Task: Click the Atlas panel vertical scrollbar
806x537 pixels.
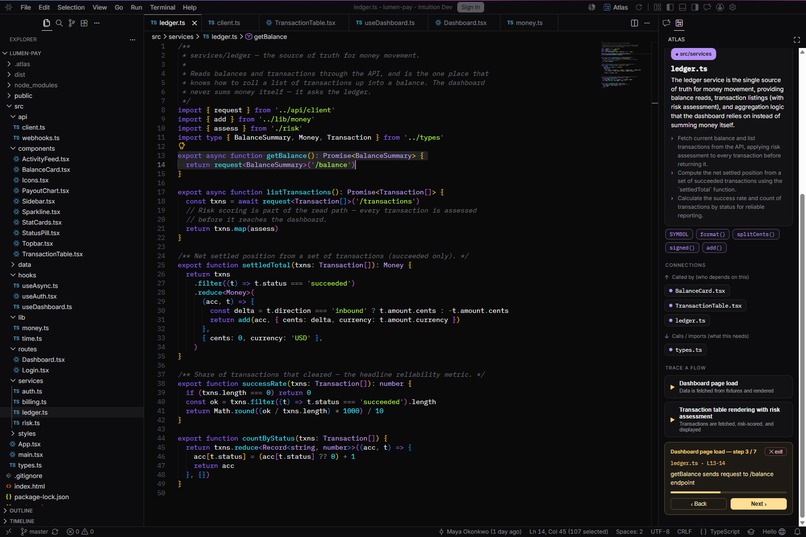Action: pos(802,355)
